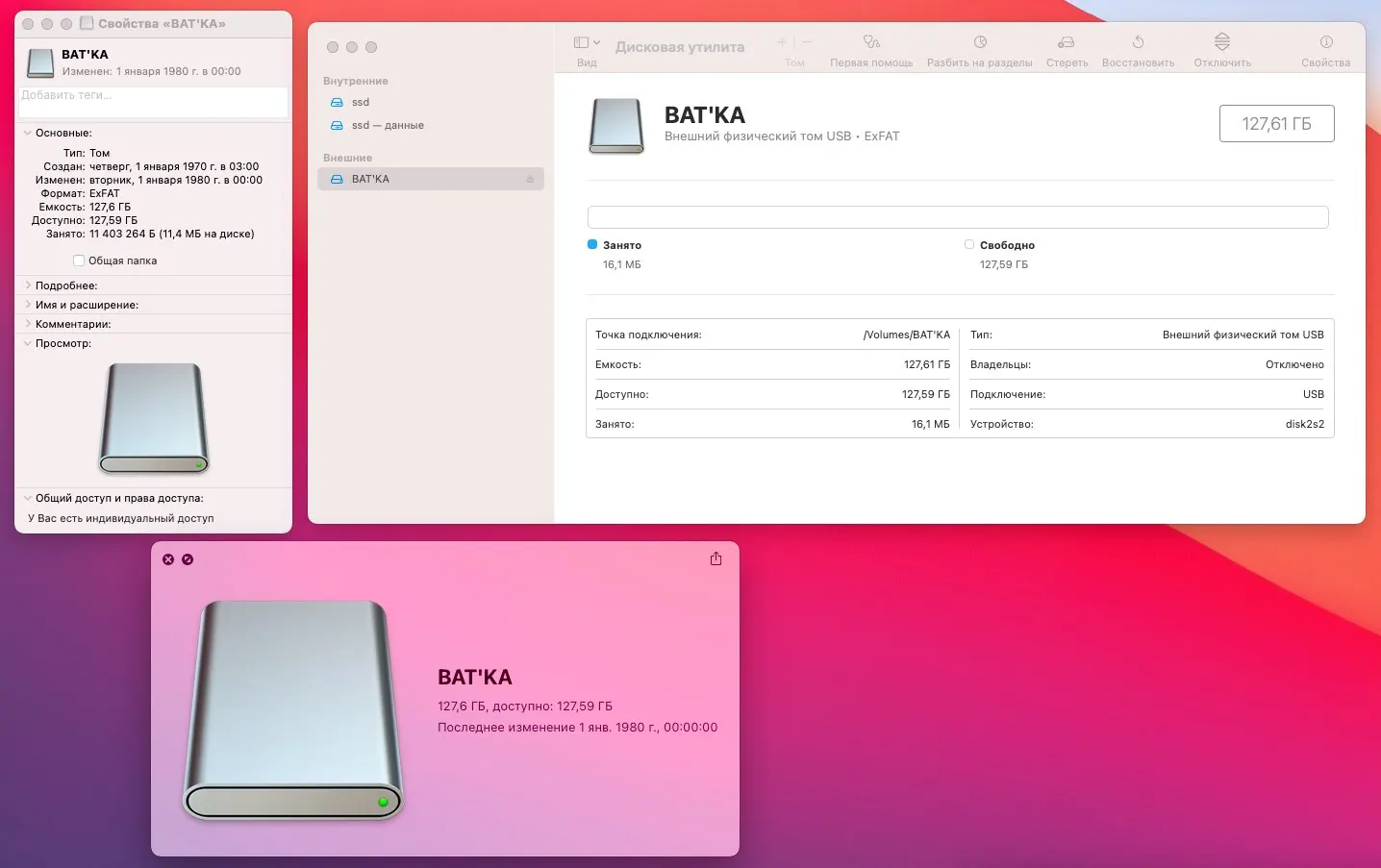Minimize the Disk Utility window
Image resolution: width=1381 pixels, height=868 pixels.
pos(352,47)
